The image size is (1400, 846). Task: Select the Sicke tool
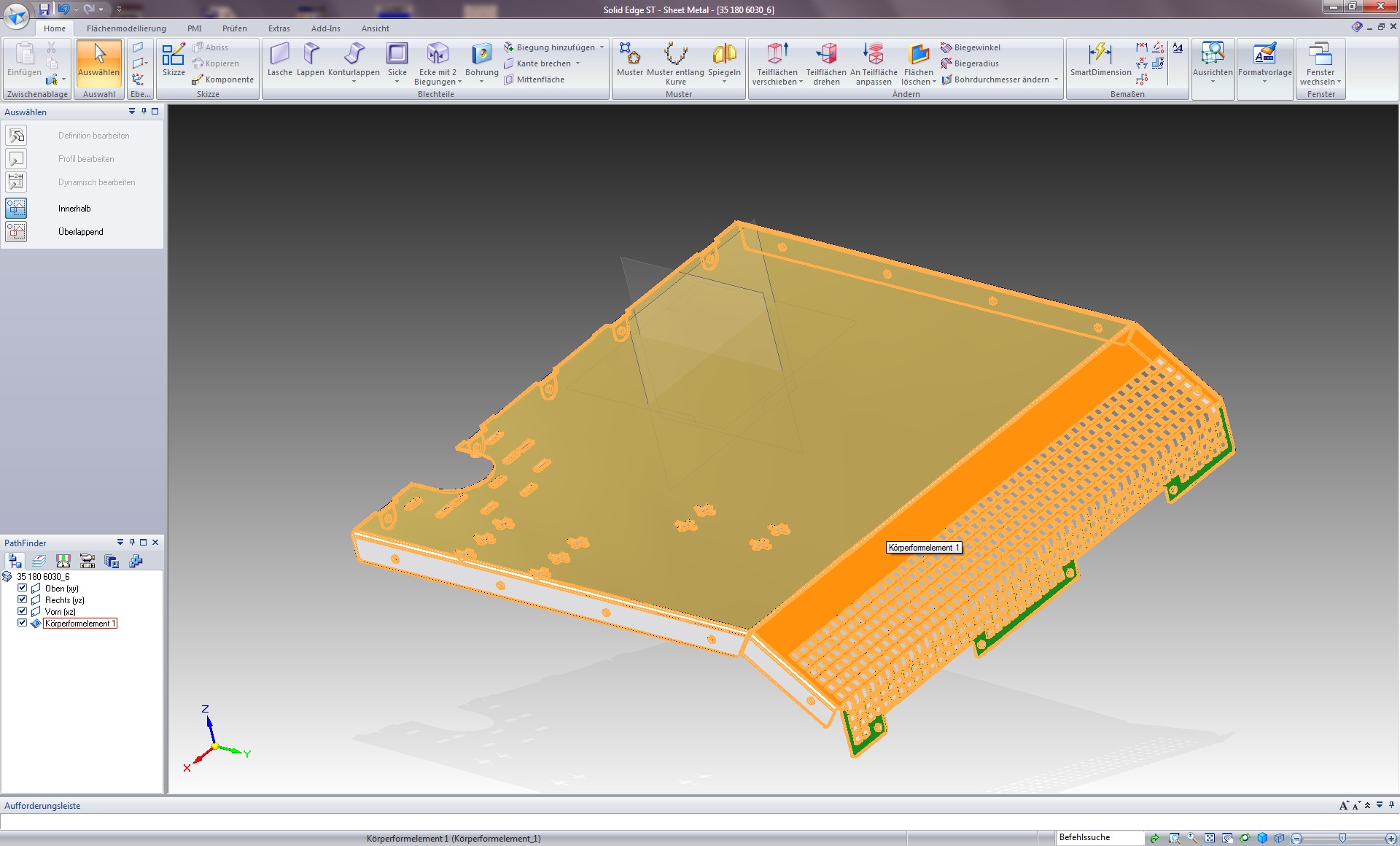coord(397,55)
